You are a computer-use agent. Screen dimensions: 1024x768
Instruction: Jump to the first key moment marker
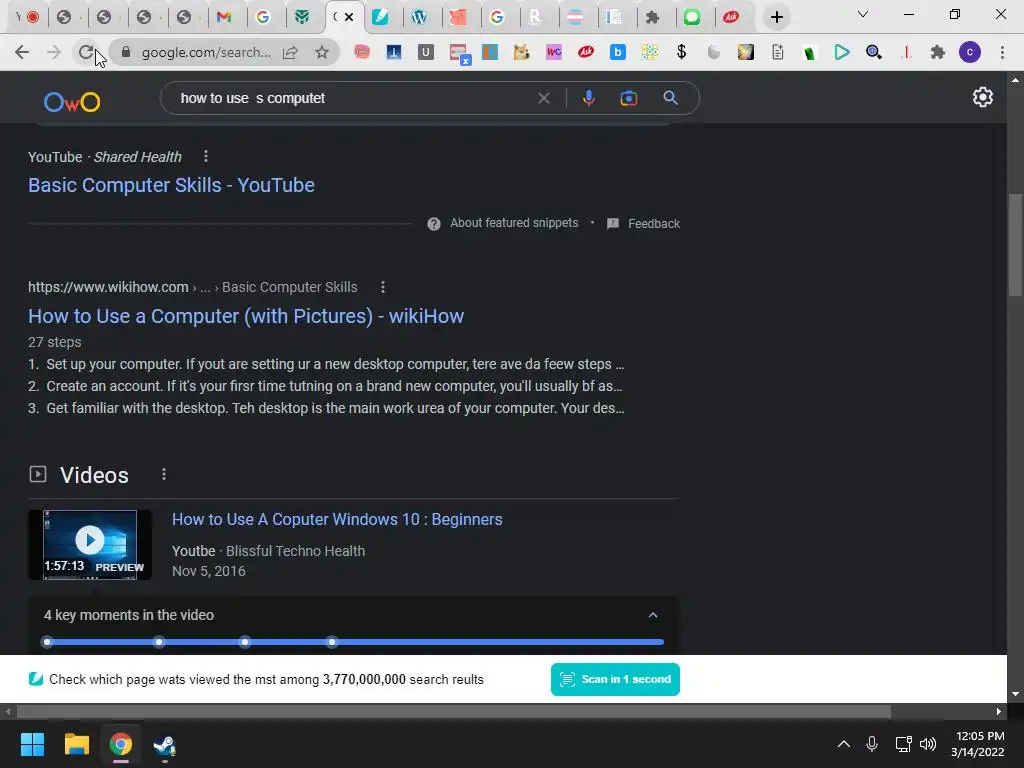47,642
